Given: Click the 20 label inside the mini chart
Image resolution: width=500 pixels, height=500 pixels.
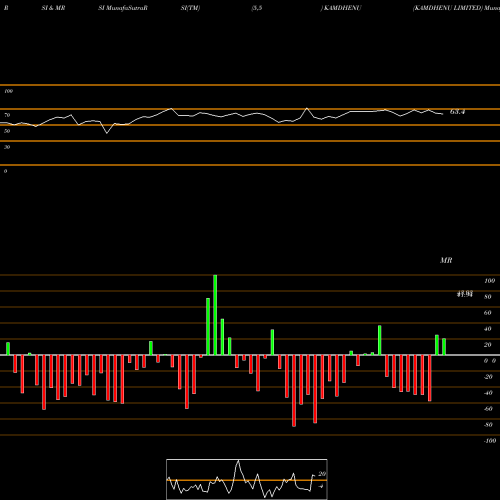Looking at the screenshot, I should pos(322,474).
